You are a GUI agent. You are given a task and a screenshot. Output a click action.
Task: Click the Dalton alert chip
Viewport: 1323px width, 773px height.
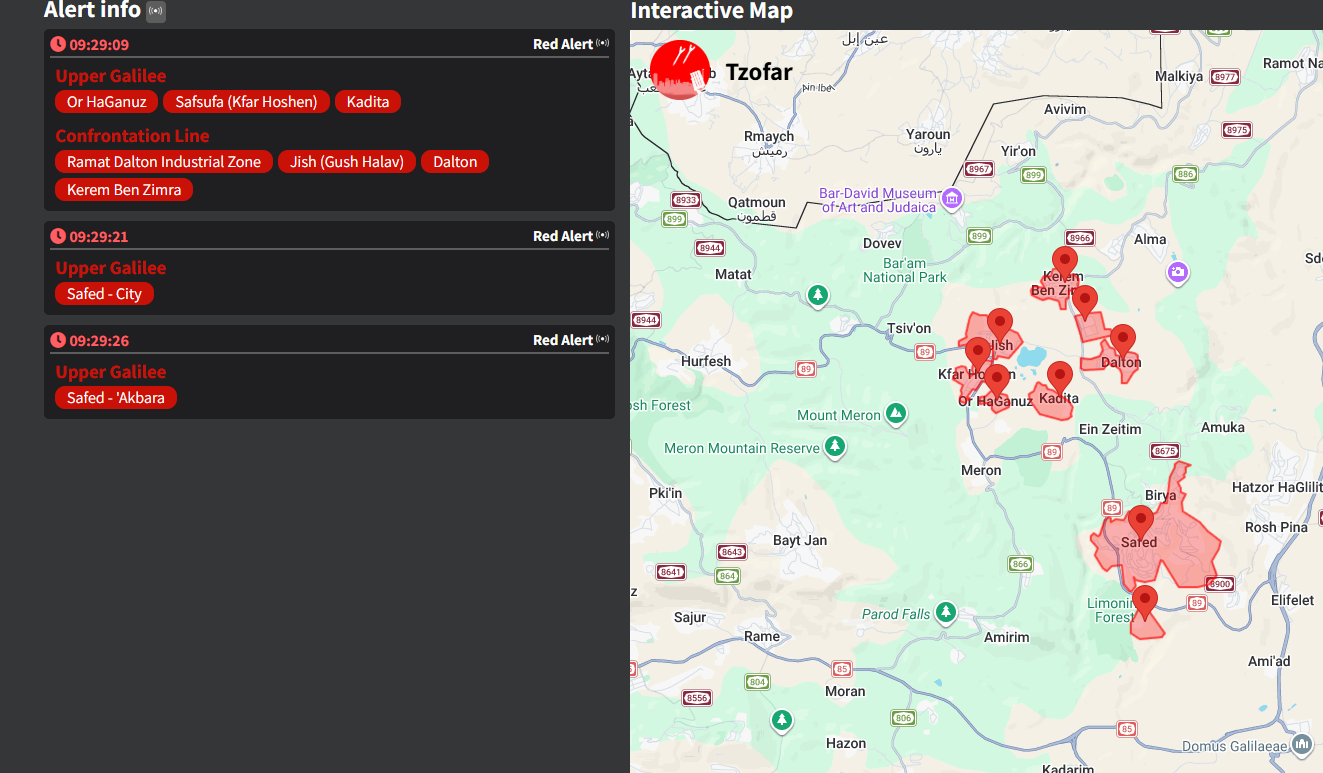tap(455, 162)
